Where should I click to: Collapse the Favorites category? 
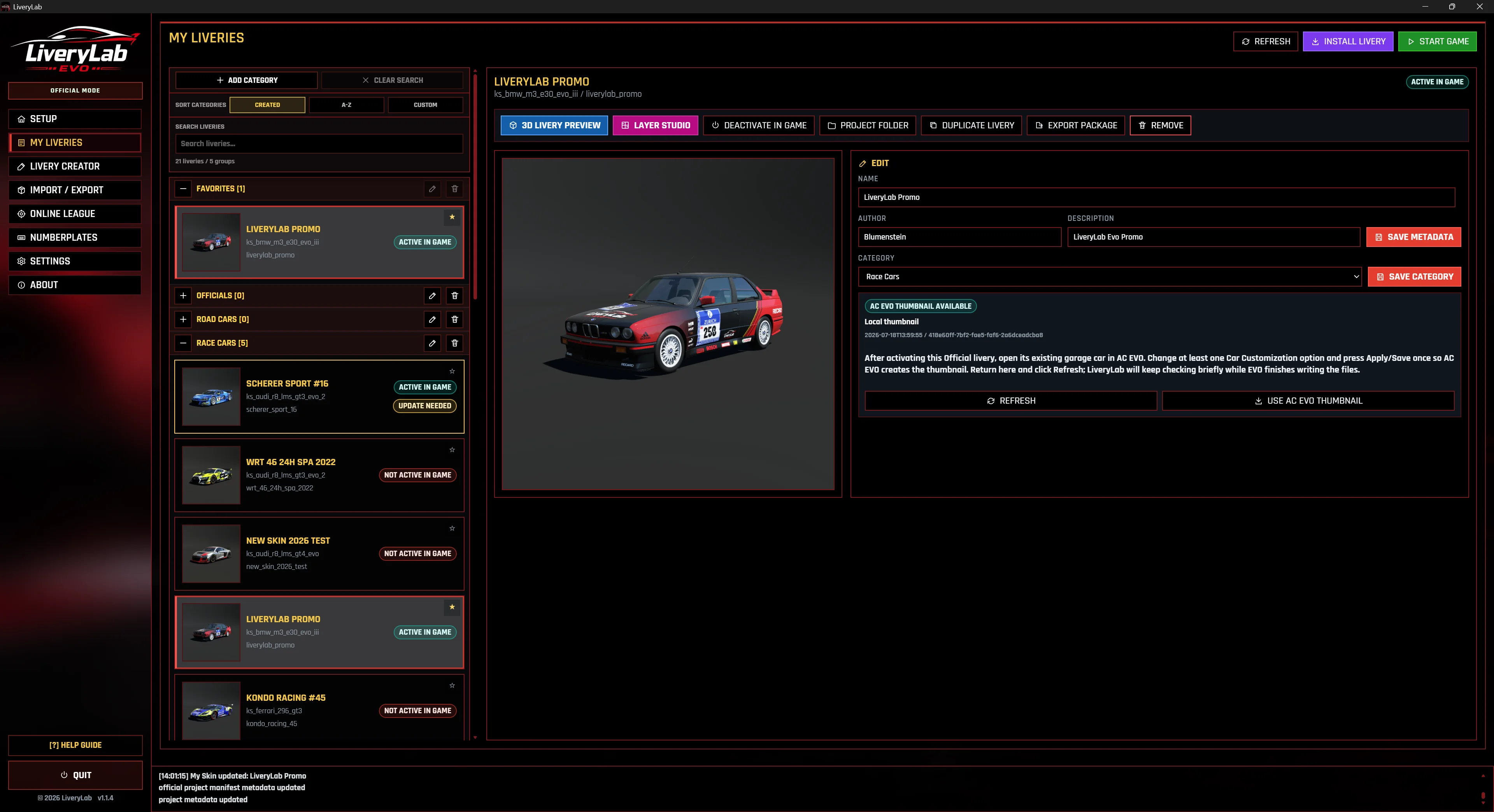tap(183, 188)
